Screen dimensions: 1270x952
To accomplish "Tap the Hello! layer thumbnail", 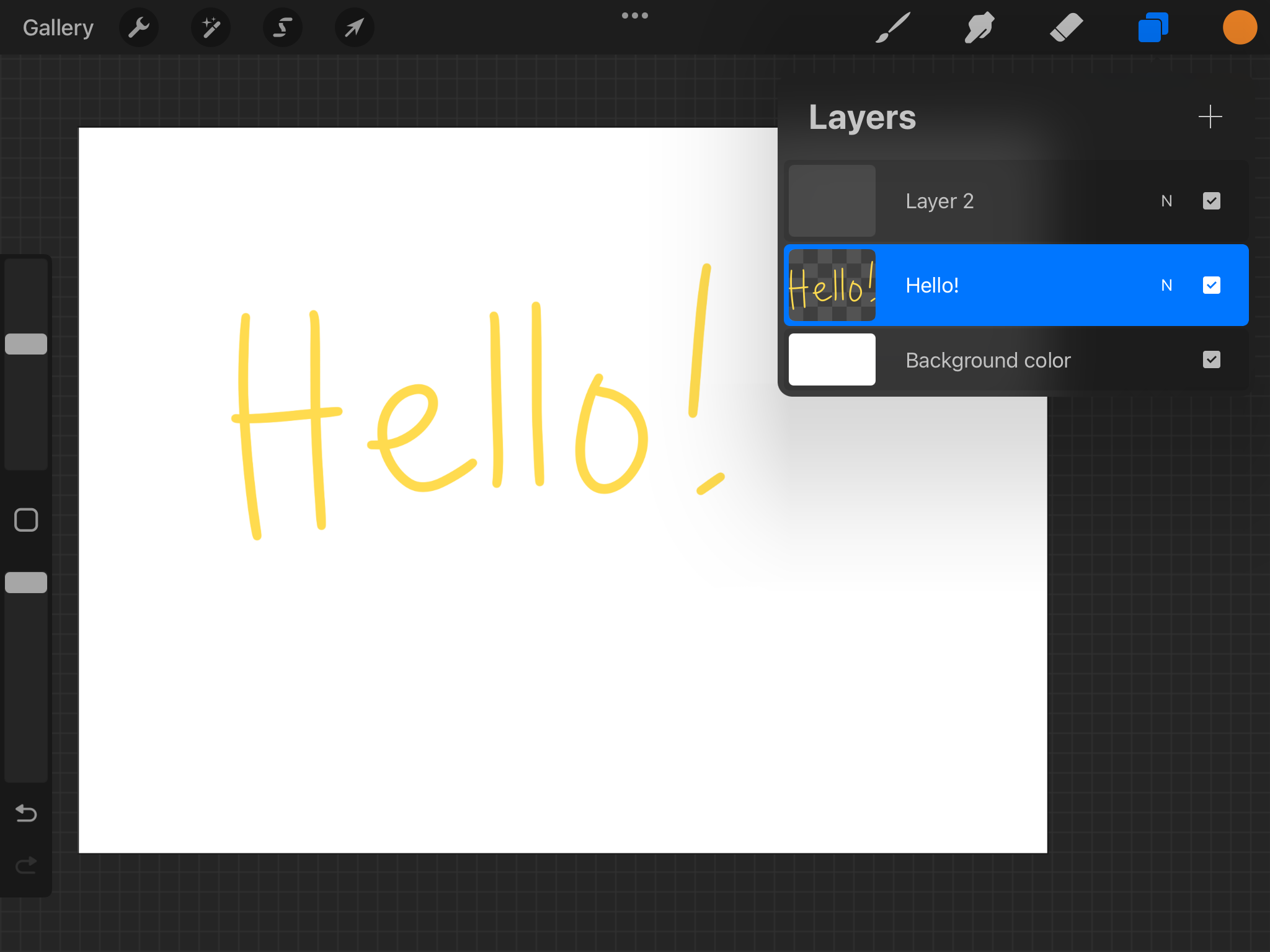I will coord(832,285).
